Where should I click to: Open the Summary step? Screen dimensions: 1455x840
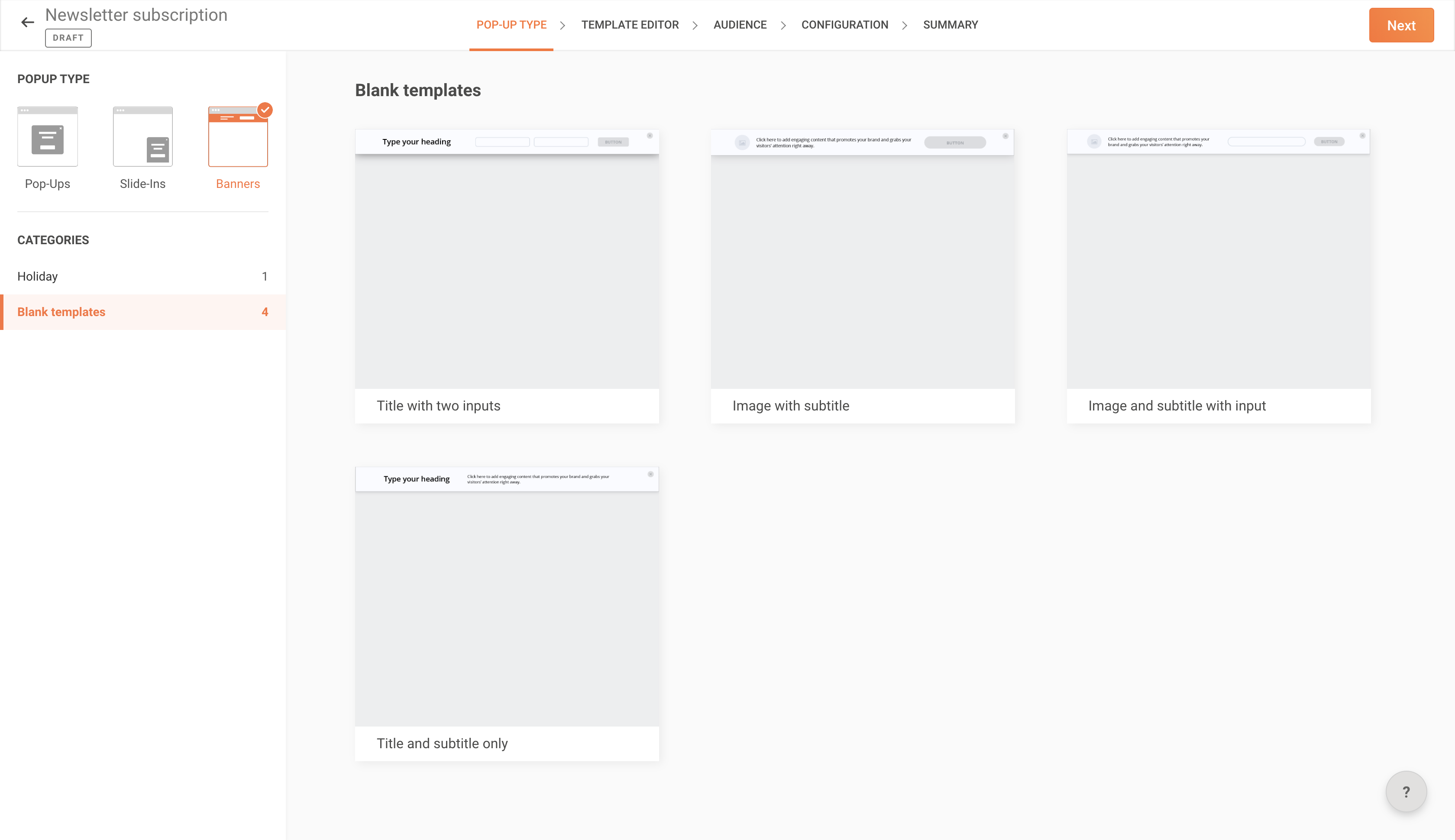click(950, 25)
